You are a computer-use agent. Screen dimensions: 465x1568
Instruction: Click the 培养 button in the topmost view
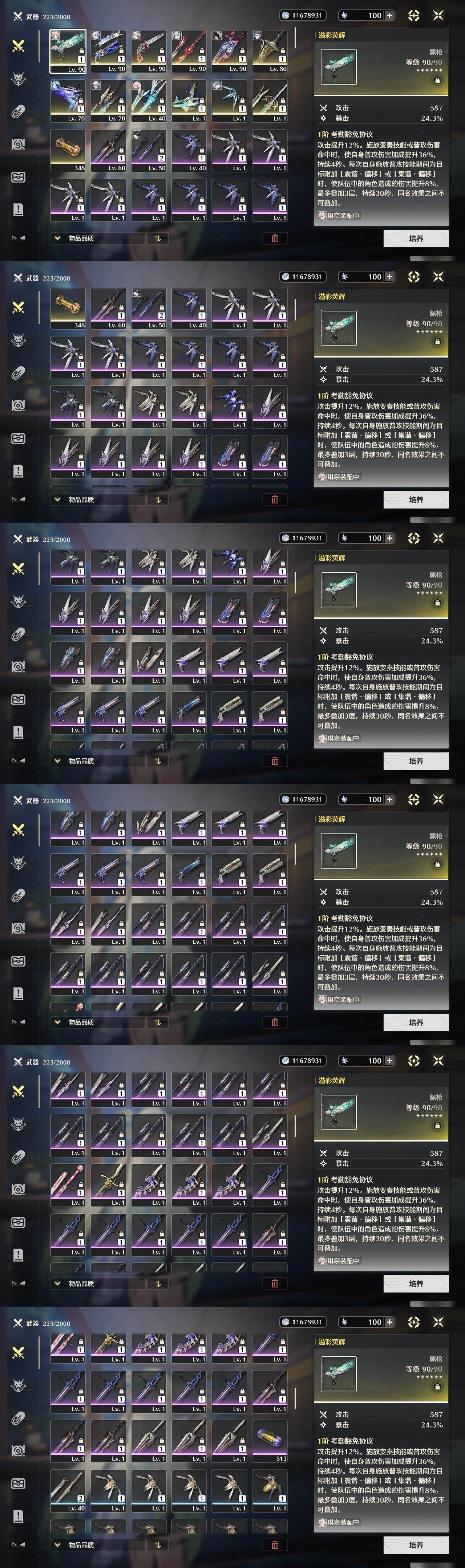coord(416,238)
